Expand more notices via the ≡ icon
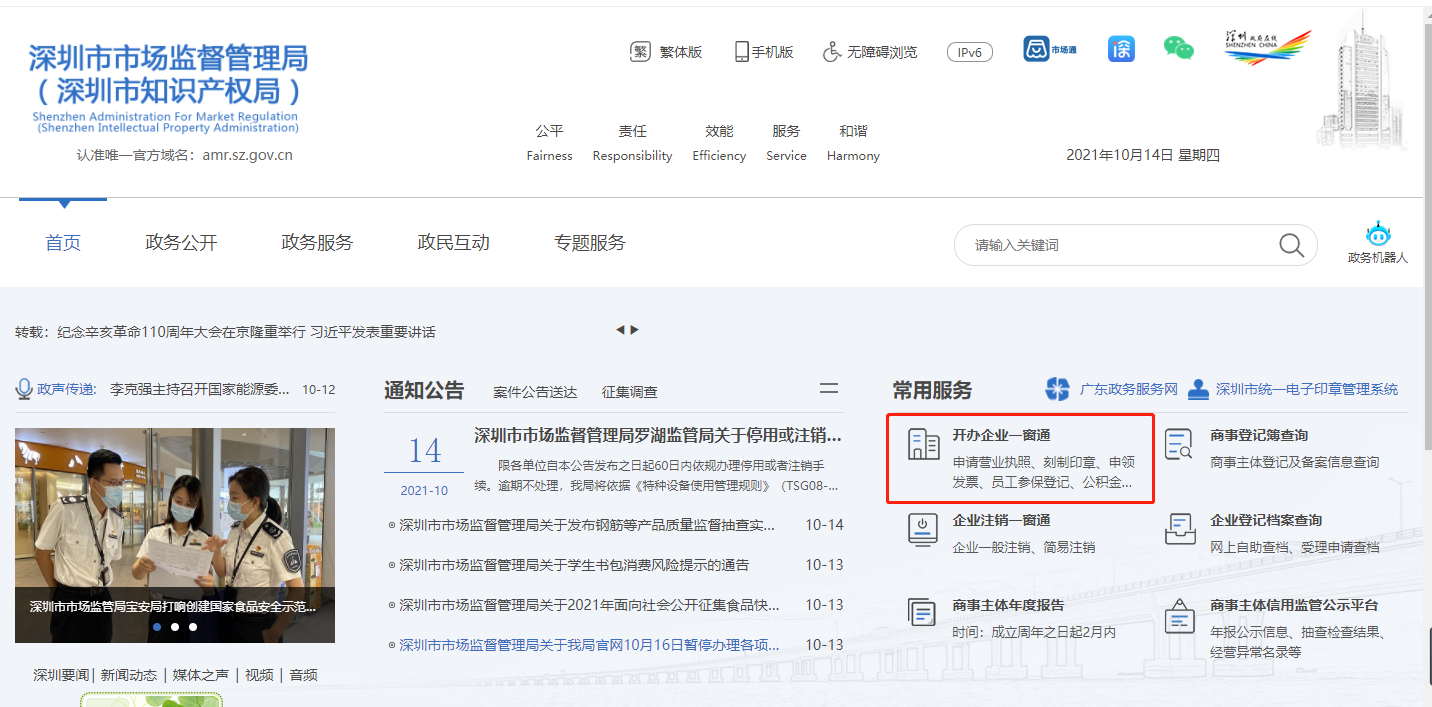 pos(829,389)
